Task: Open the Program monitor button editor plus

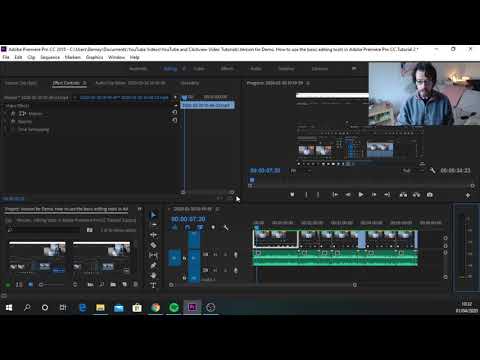Action: (468, 195)
